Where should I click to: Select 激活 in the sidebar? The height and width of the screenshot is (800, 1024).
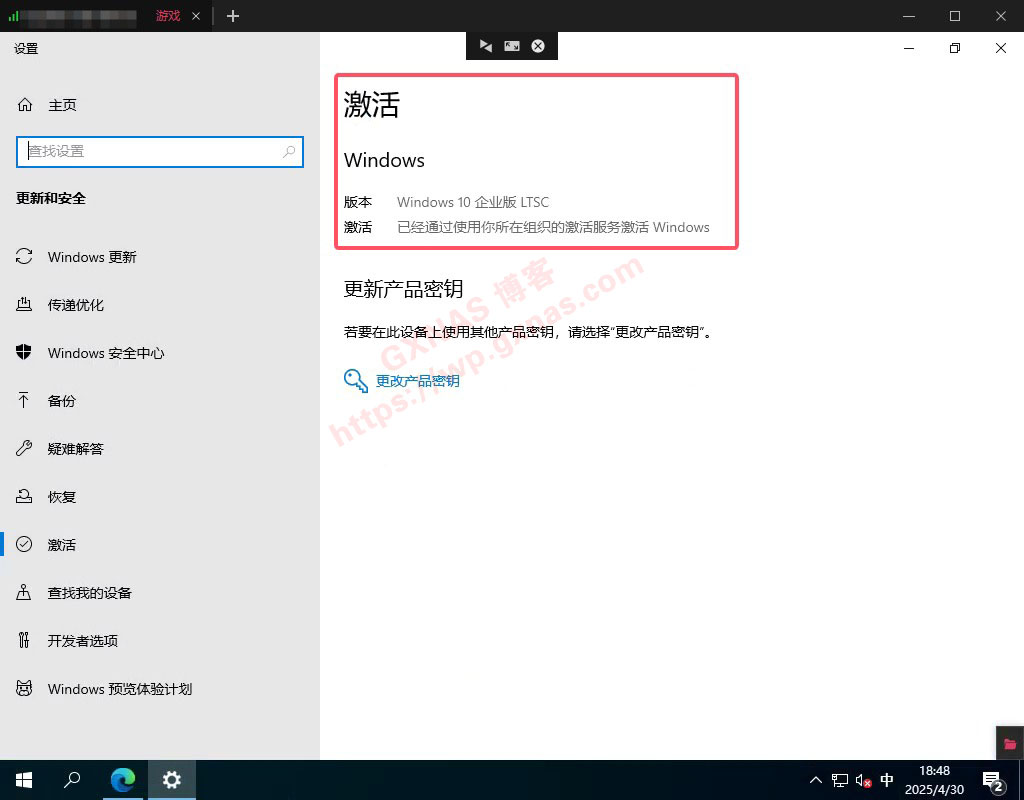point(61,545)
